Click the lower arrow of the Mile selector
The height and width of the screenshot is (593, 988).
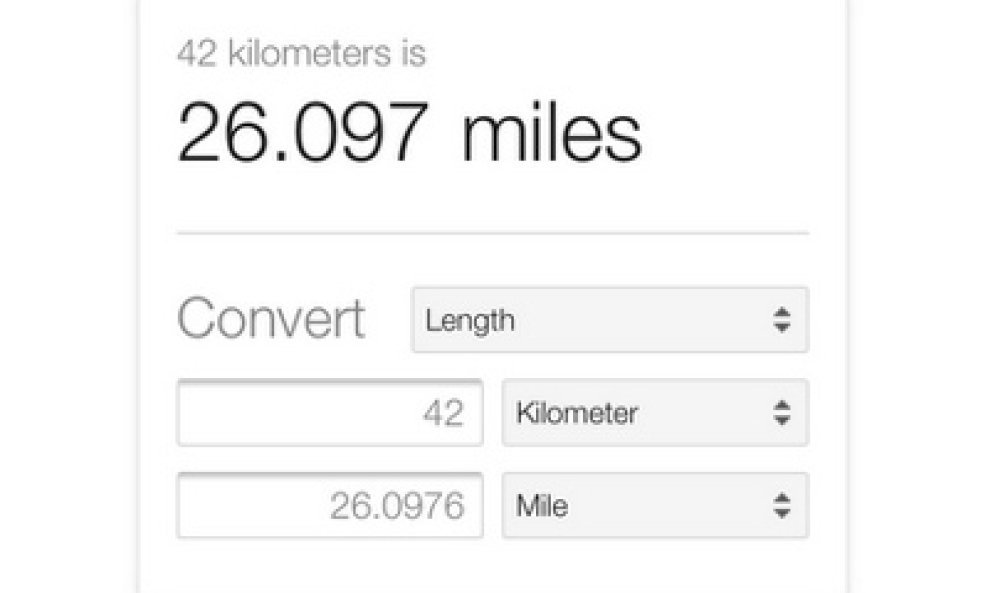point(782,514)
